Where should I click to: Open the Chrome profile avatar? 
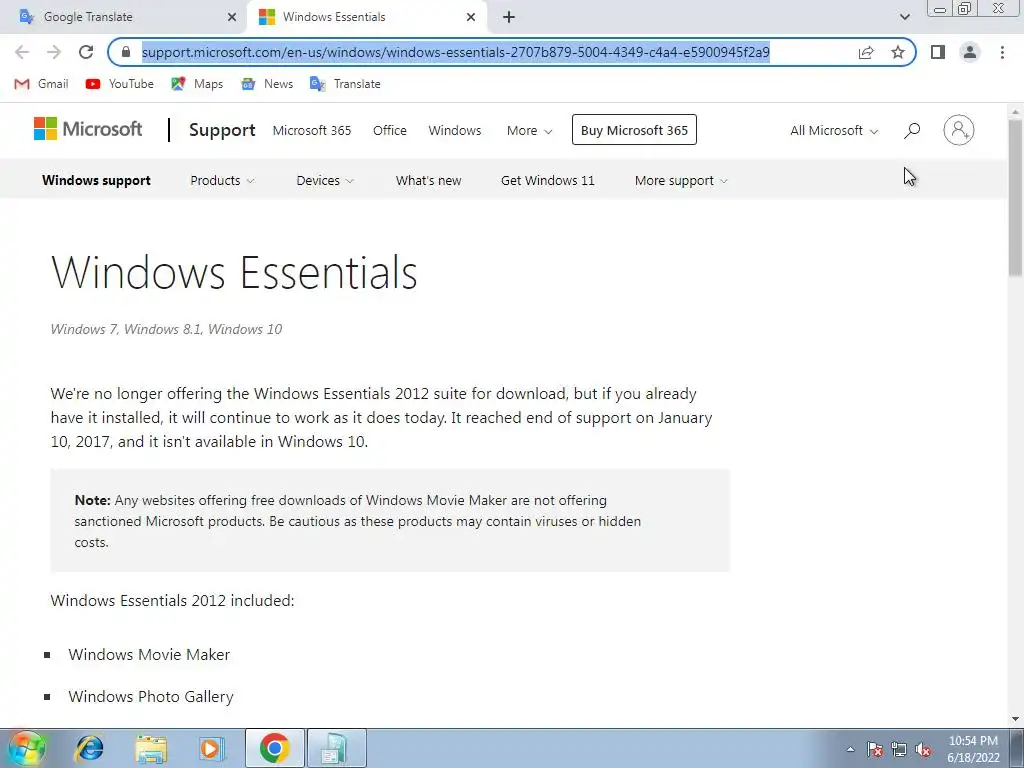[x=970, y=52]
